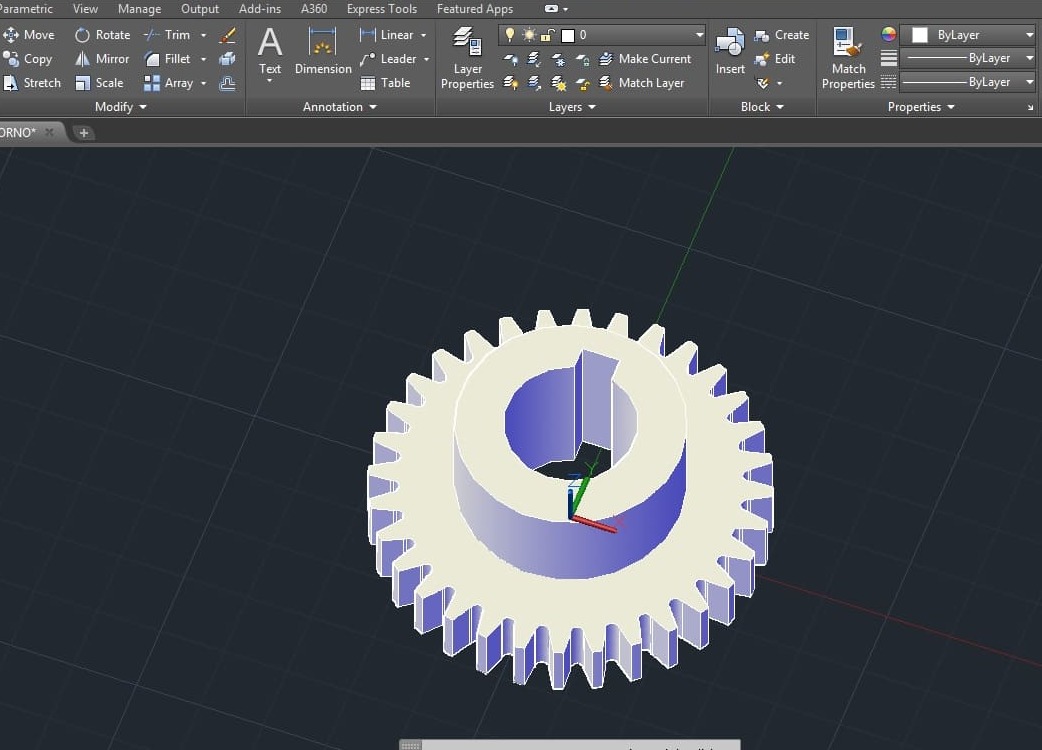Image resolution: width=1042 pixels, height=750 pixels.
Task: Click Turn All Layers On icon
Action: (x=511, y=83)
